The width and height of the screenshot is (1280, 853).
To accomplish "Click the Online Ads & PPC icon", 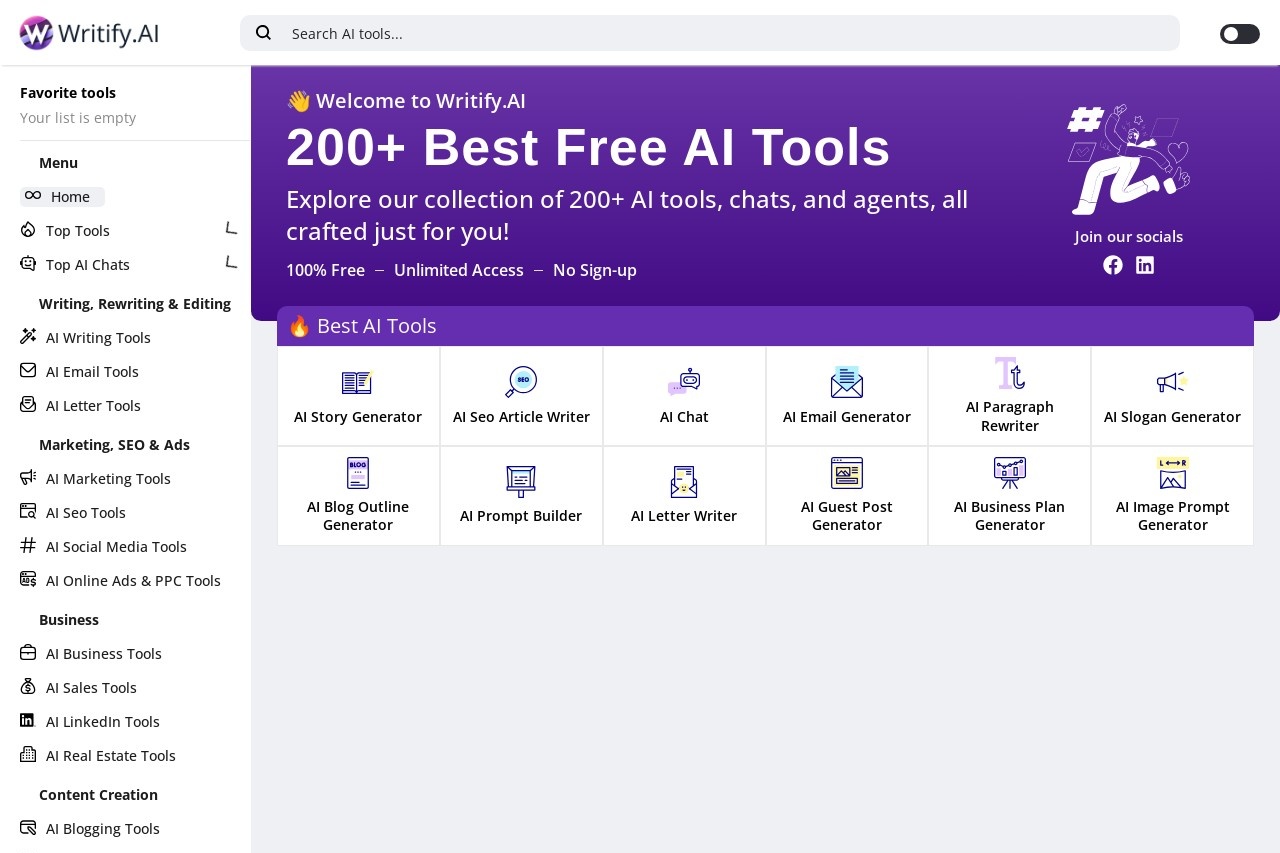I will 28,579.
